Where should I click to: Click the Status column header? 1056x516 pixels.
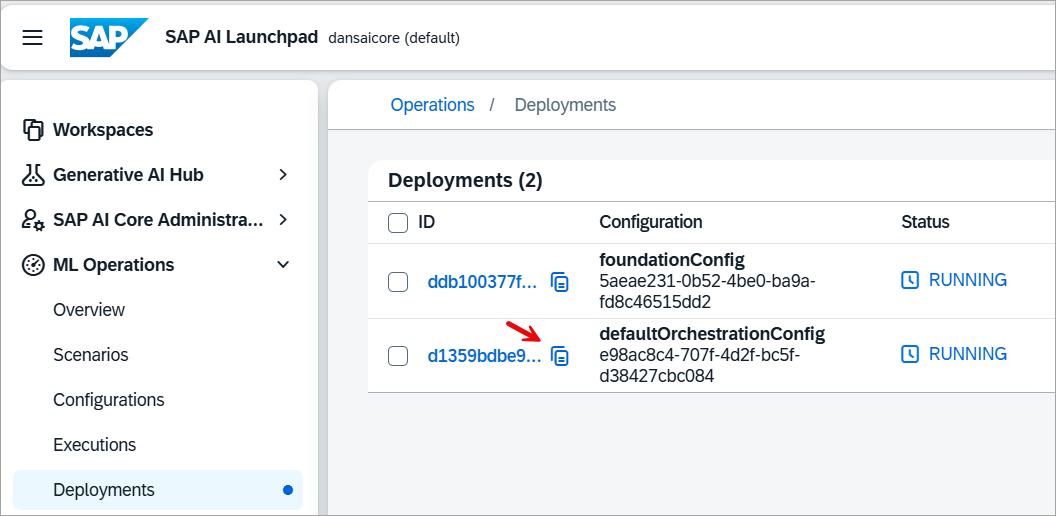[925, 222]
